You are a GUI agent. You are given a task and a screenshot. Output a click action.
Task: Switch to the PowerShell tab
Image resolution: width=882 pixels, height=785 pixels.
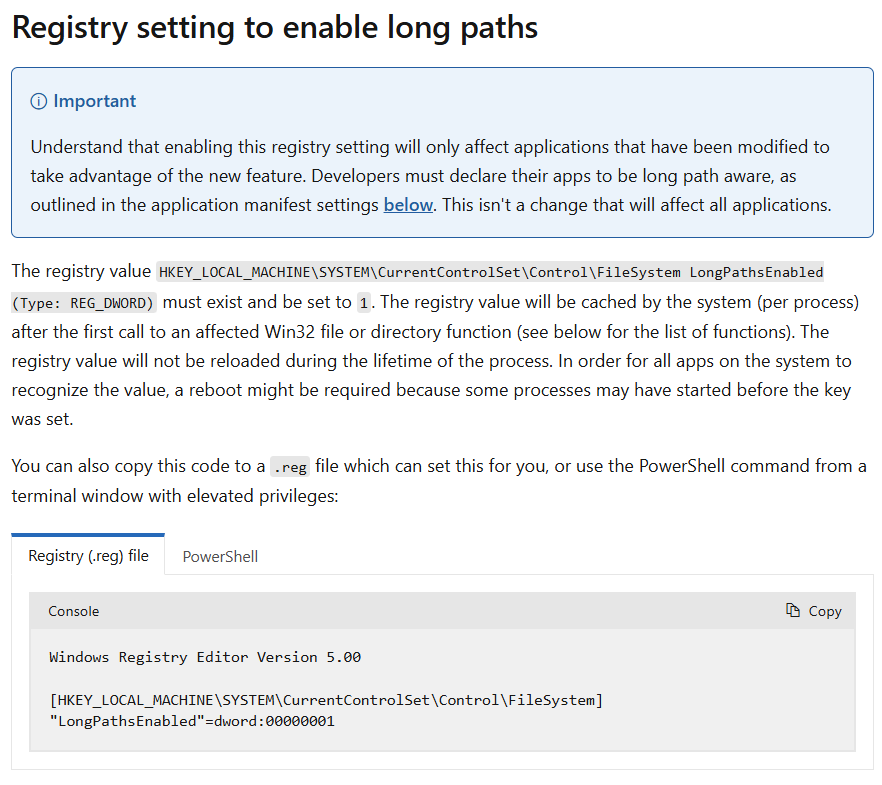(x=219, y=556)
